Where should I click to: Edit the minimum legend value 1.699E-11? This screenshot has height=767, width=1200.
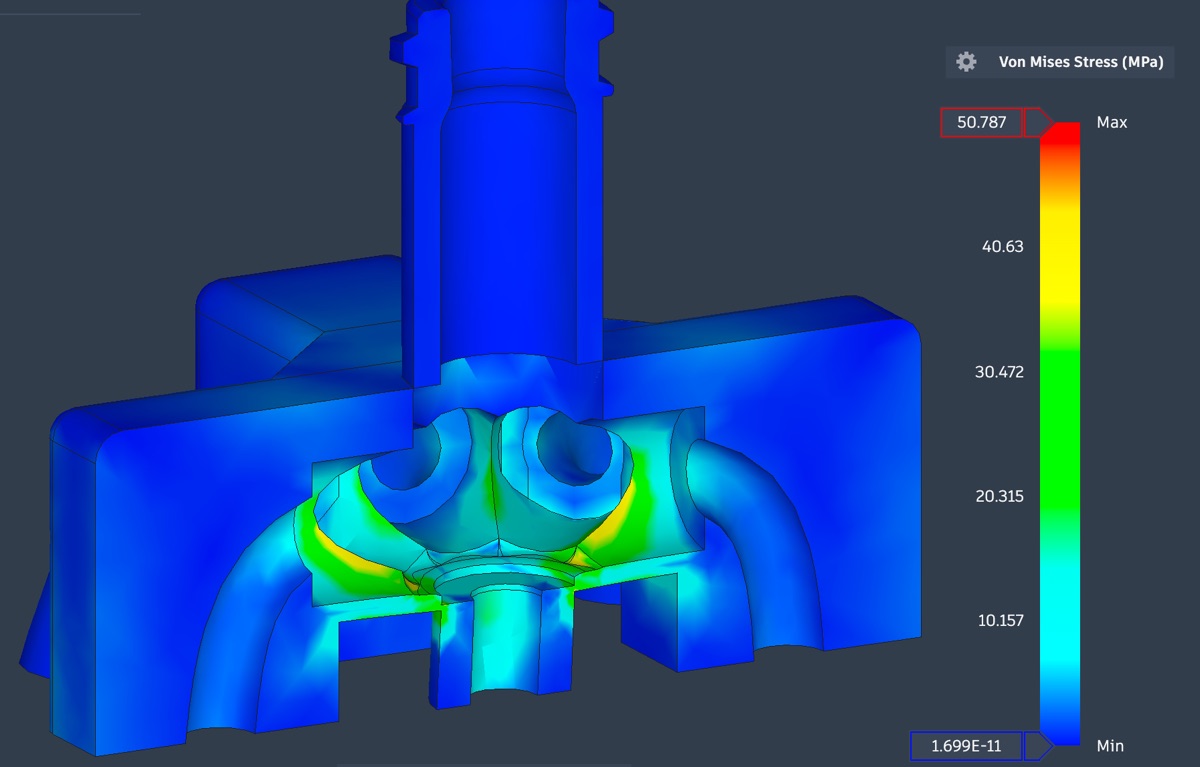(x=967, y=746)
